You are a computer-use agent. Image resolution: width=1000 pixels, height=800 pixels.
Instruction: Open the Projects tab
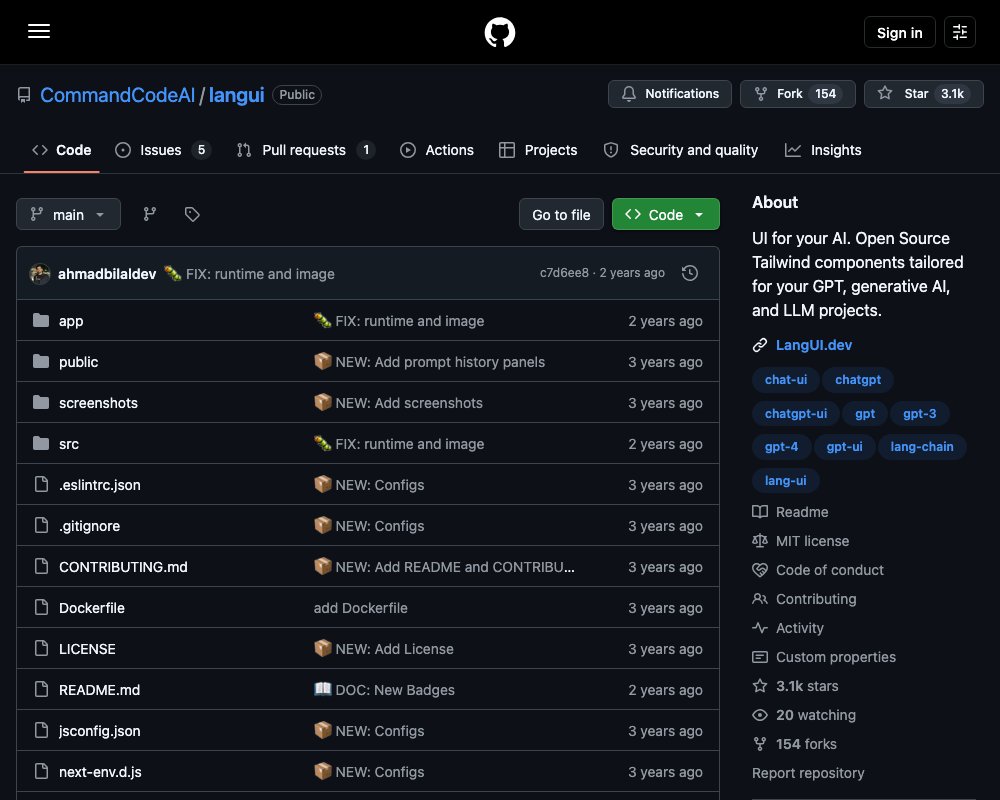point(538,150)
